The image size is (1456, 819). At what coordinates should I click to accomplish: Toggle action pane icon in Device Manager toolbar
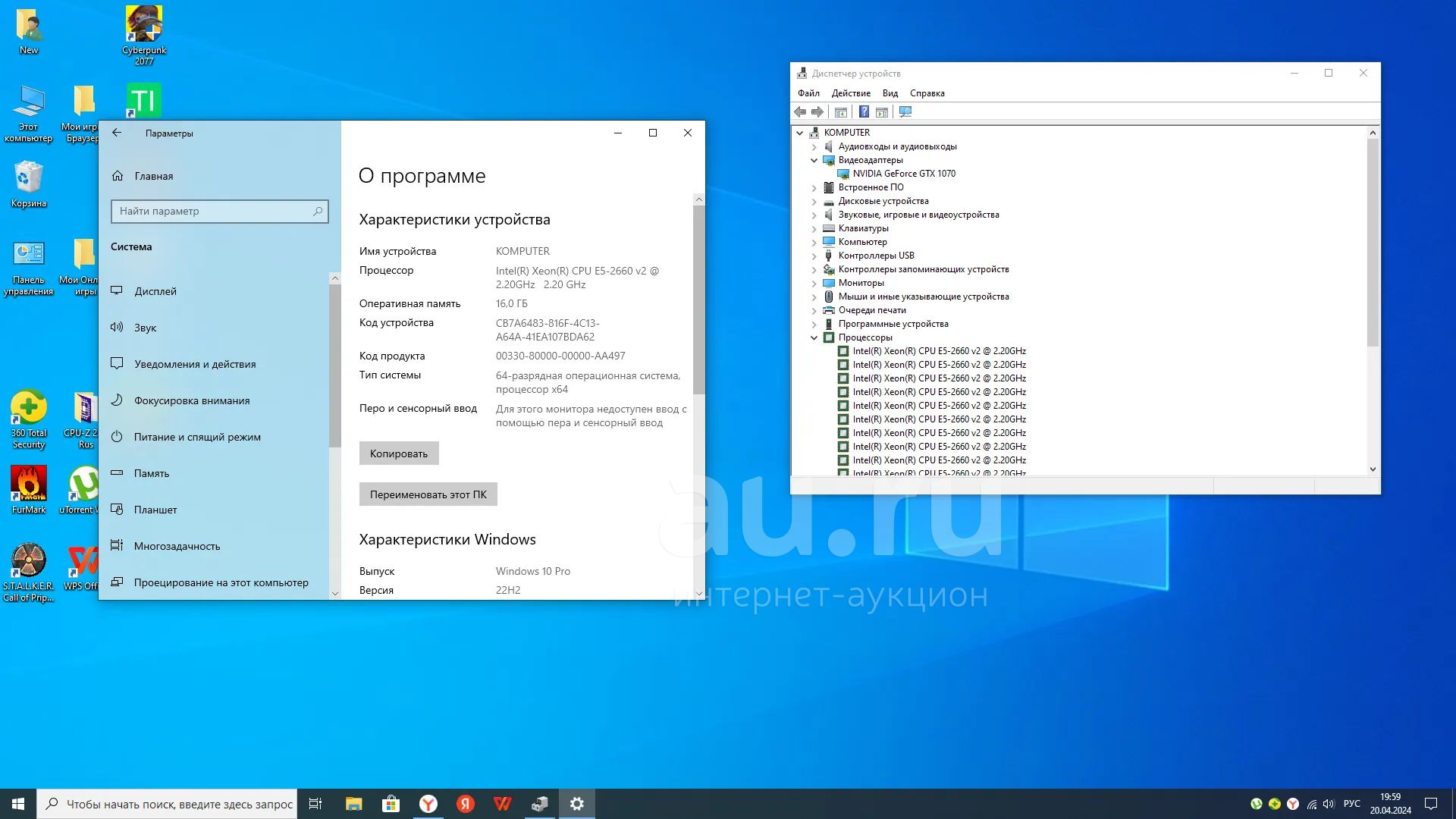(882, 112)
